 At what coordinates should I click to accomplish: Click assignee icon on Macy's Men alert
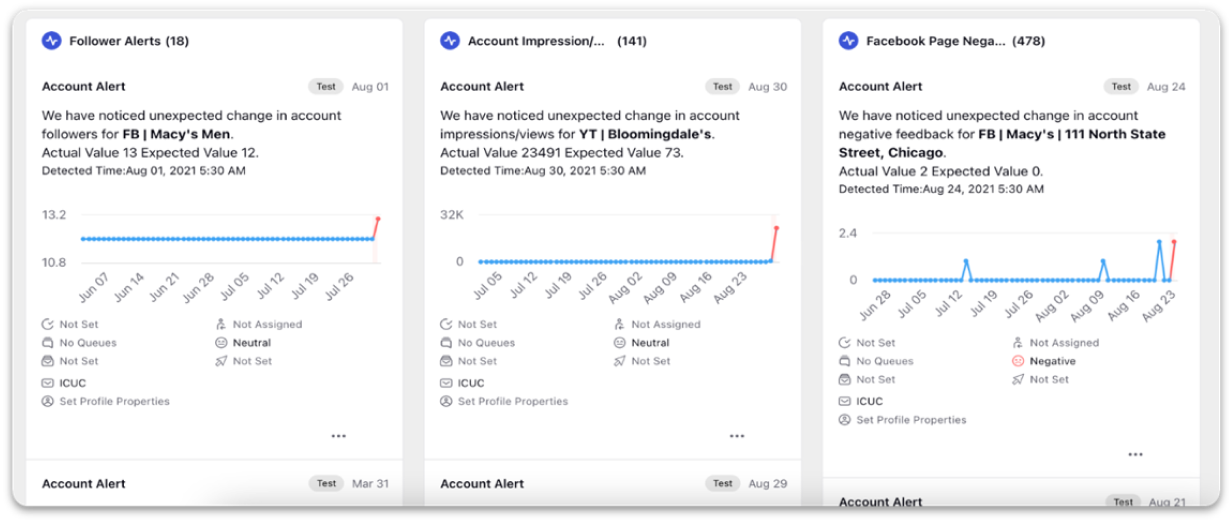[222, 324]
